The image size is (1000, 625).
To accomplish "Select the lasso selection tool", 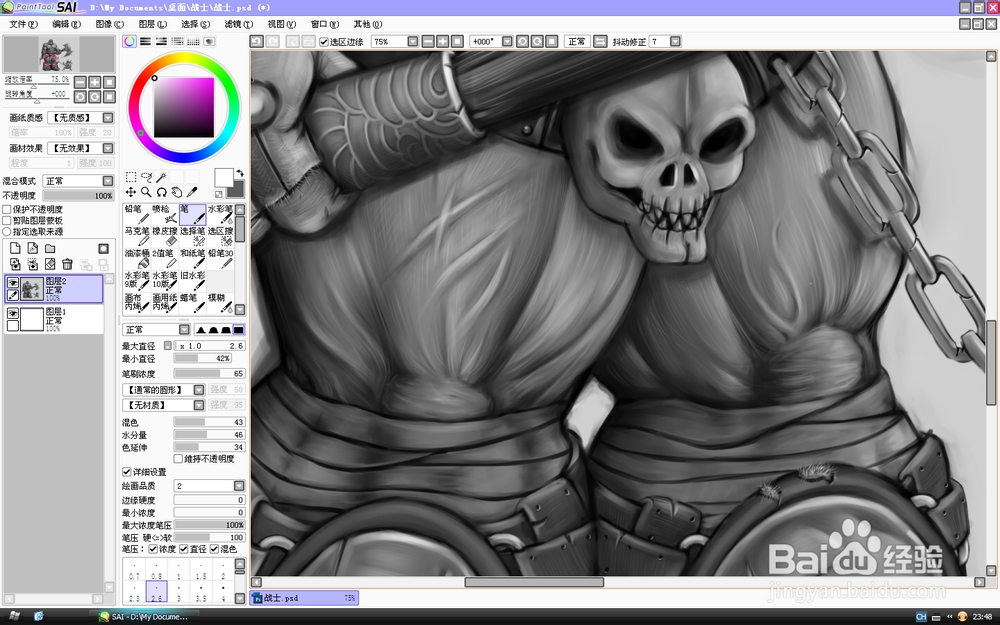I will [146, 177].
